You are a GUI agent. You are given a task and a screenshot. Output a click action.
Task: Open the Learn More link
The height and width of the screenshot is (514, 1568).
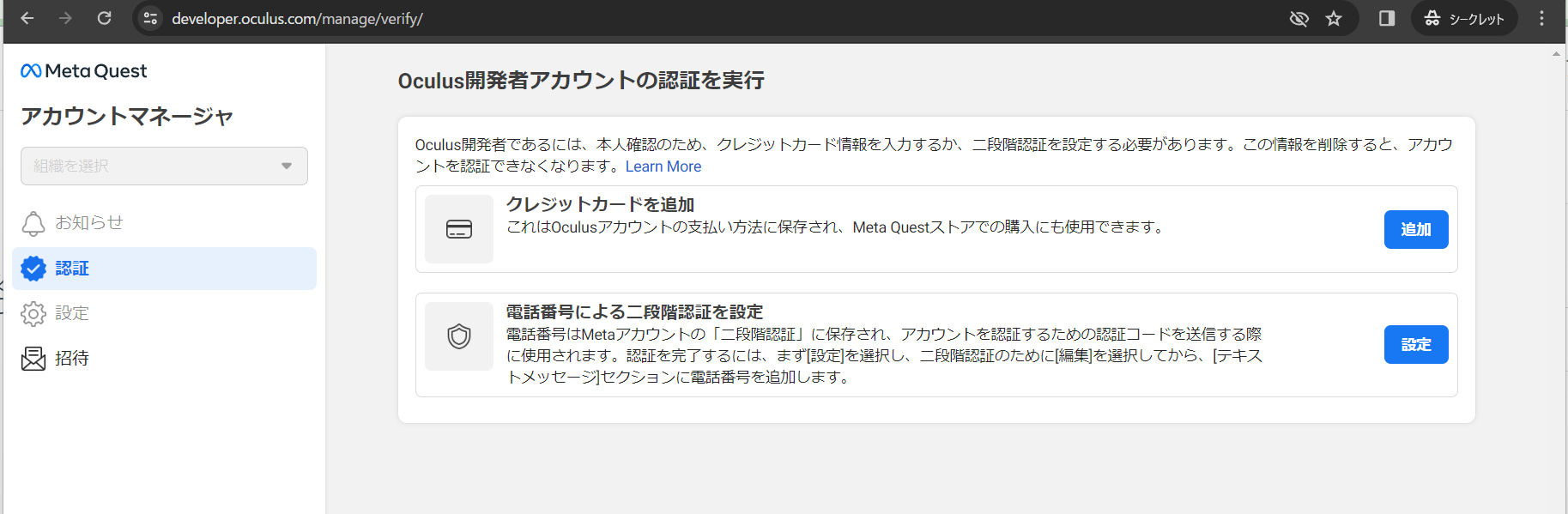pos(663,166)
